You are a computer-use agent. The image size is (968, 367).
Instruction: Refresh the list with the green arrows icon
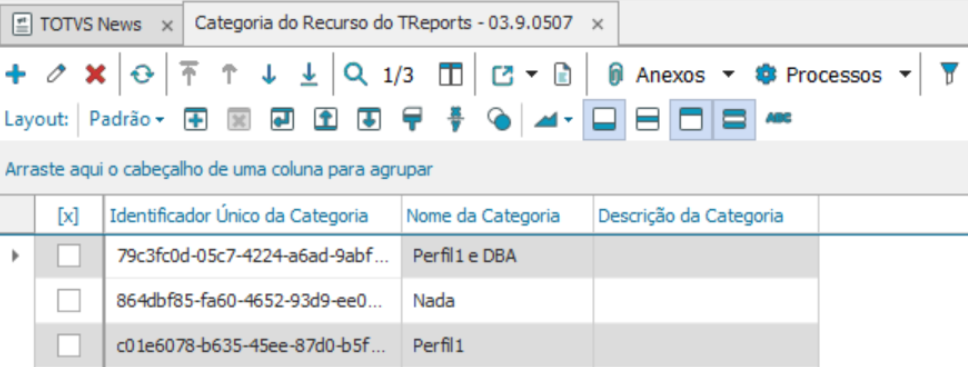143,75
